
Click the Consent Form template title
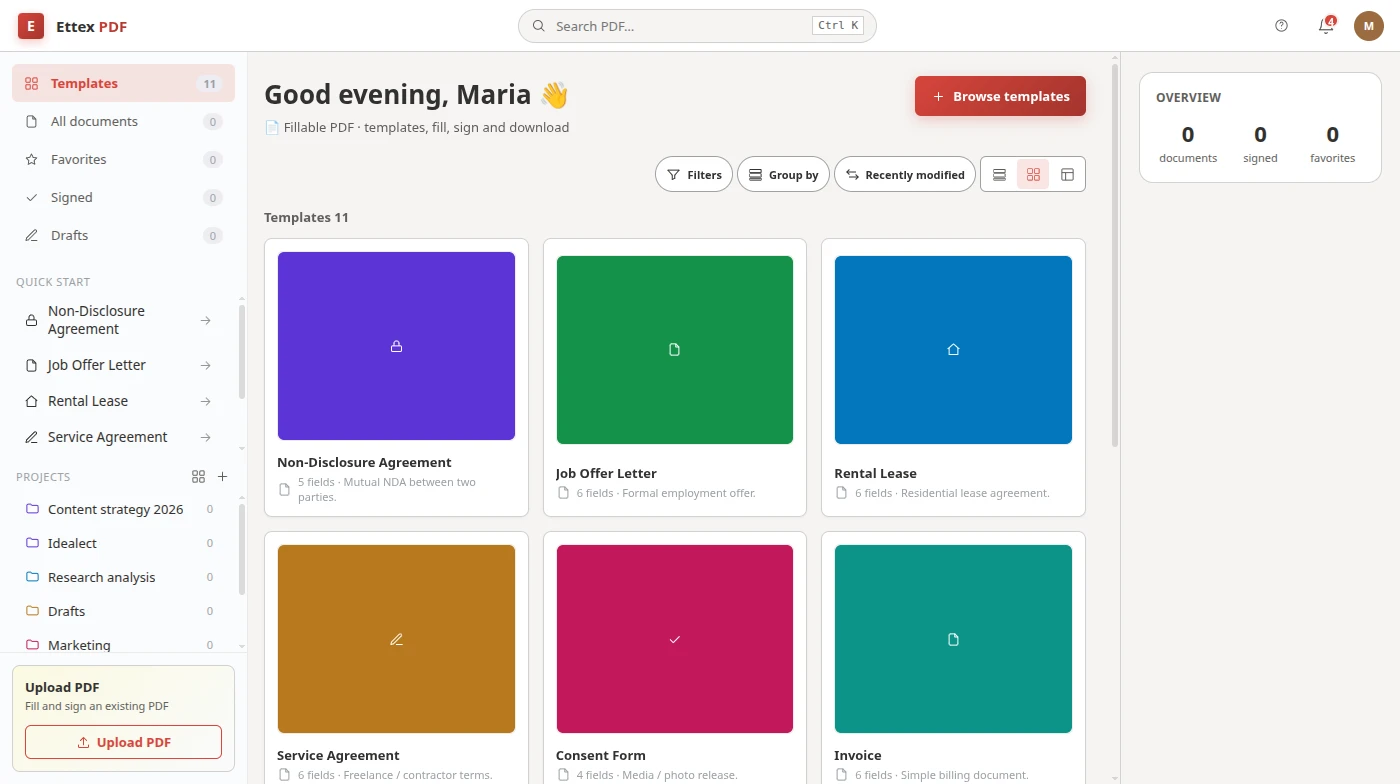(x=600, y=755)
